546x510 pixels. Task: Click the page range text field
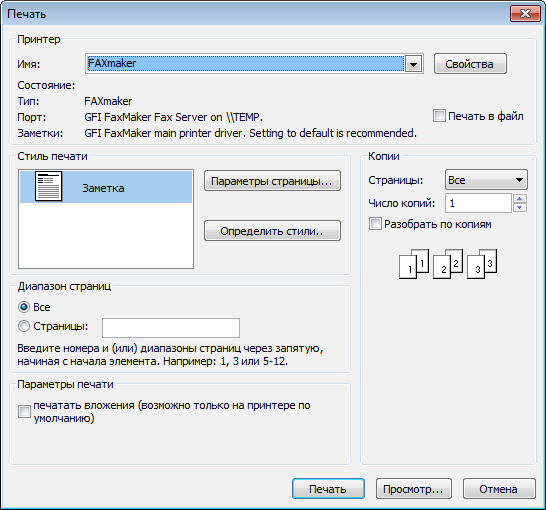coord(171,328)
